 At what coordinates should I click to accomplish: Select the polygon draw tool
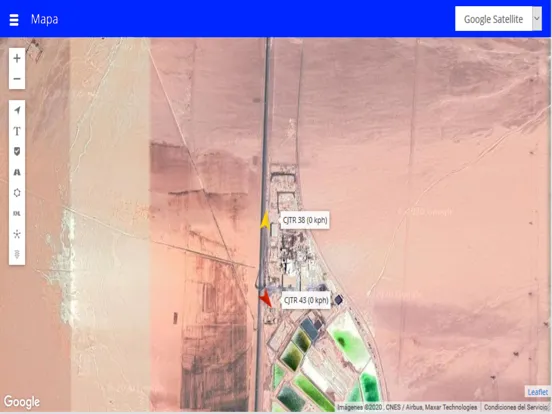(x=17, y=193)
